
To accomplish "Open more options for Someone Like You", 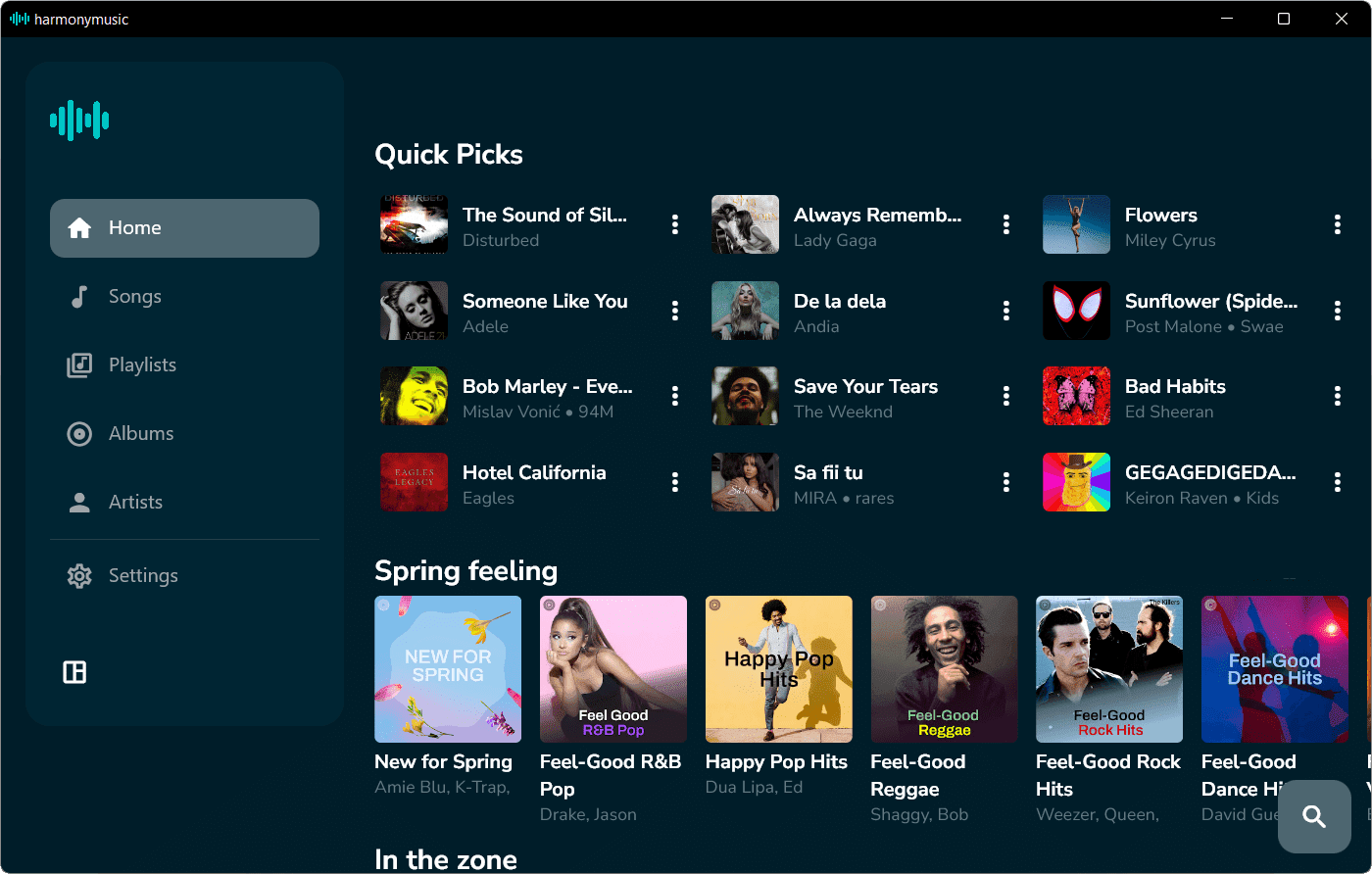I will (x=674, y=311).
